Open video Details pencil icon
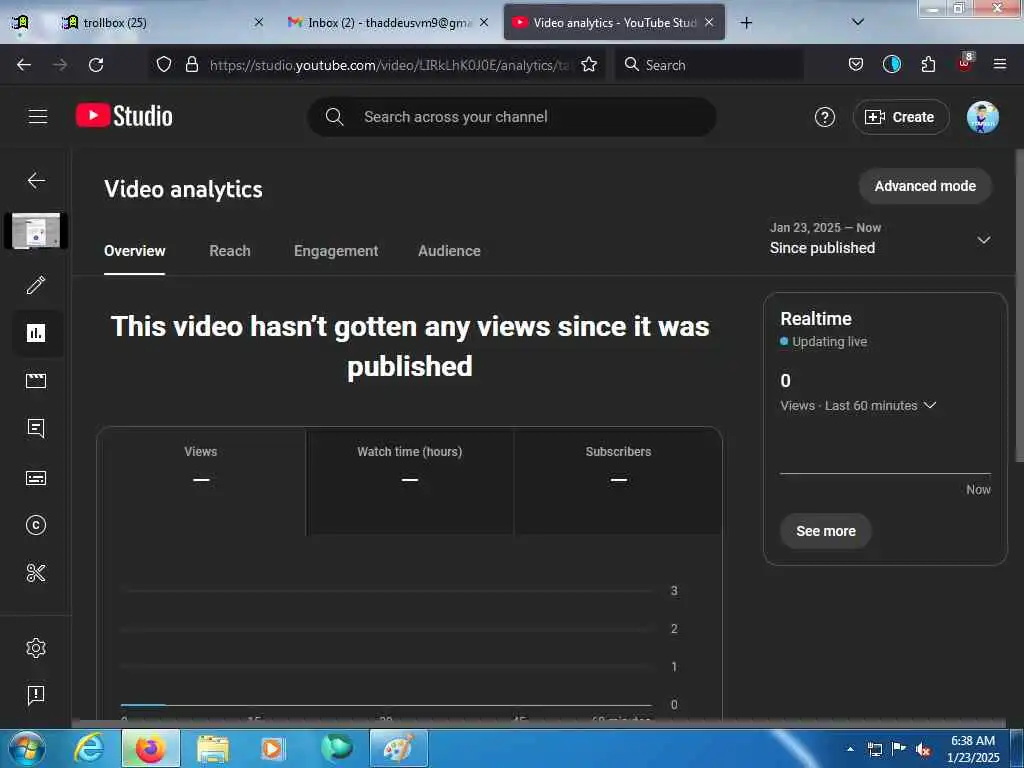Viewport: 1024px width, 768px height. click(x=36, y=285)
